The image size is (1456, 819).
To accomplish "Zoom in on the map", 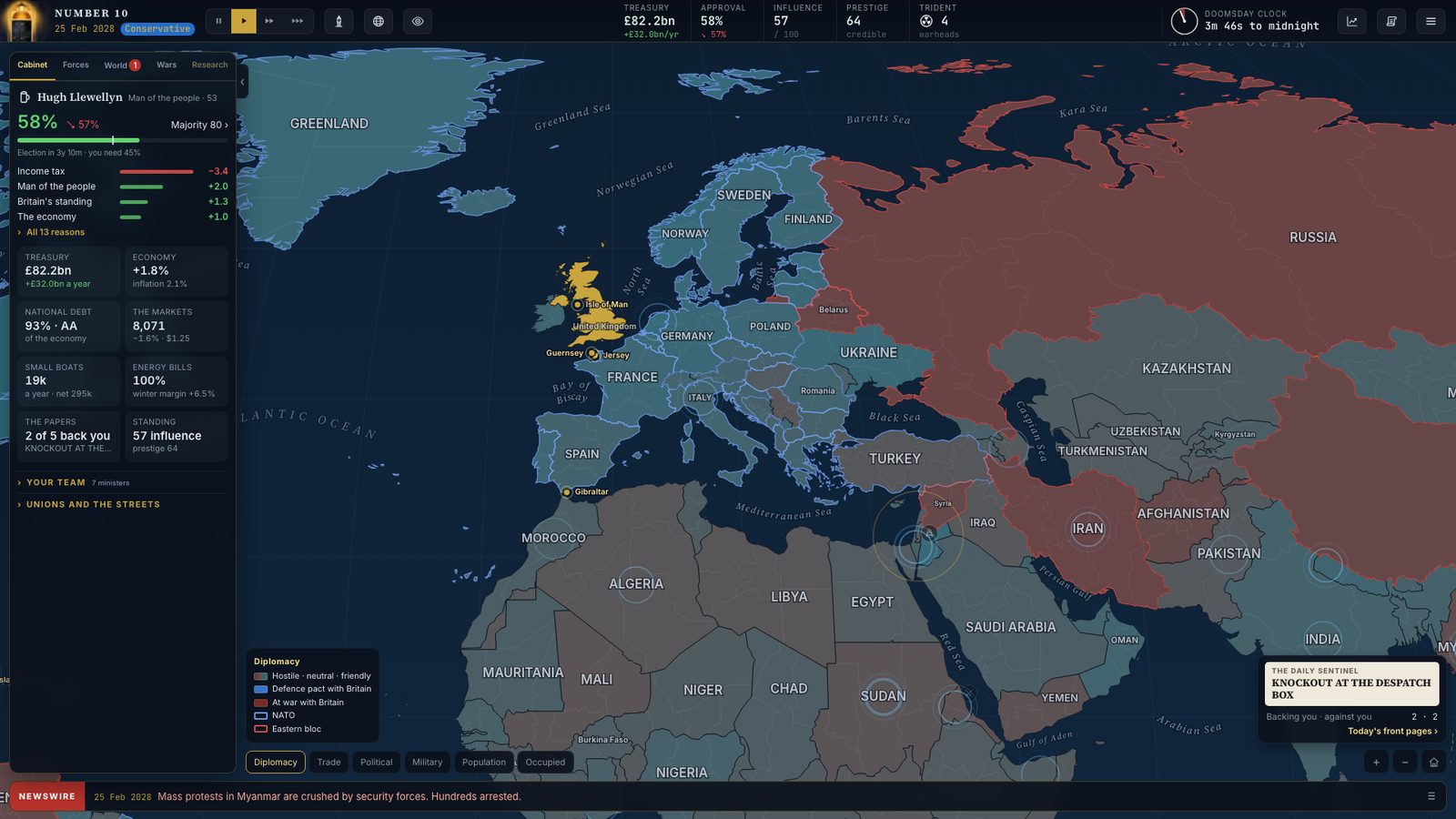I will pyautogui.click(x=1376, y=763).
